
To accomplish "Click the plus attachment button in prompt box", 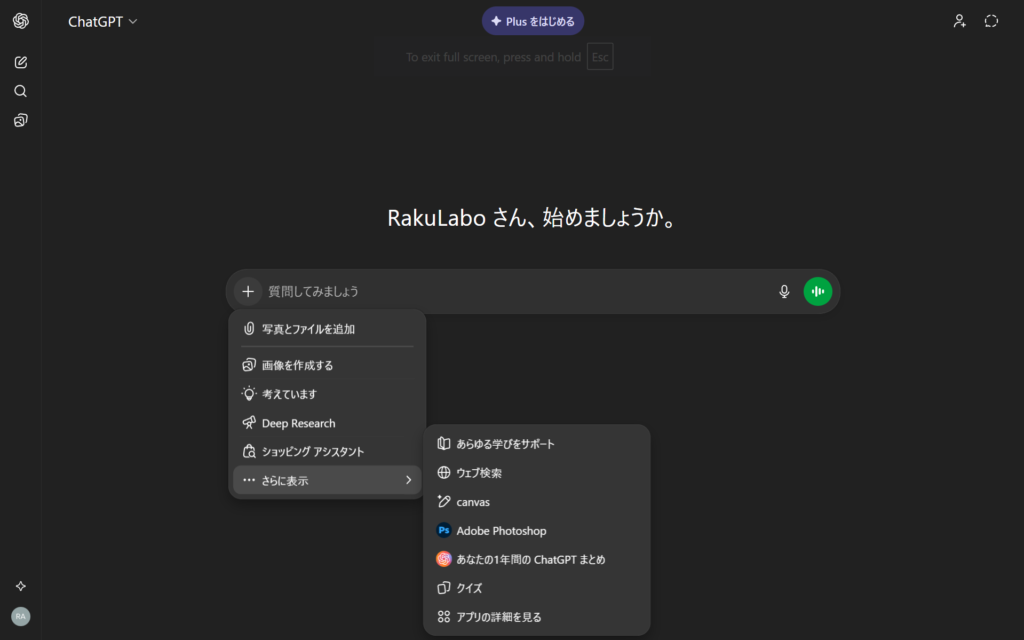I will pos(248,291).
